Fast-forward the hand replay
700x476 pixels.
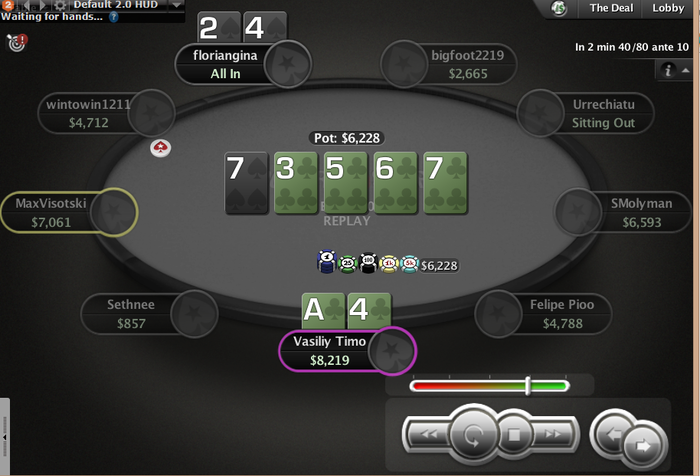tap(554, 434)
